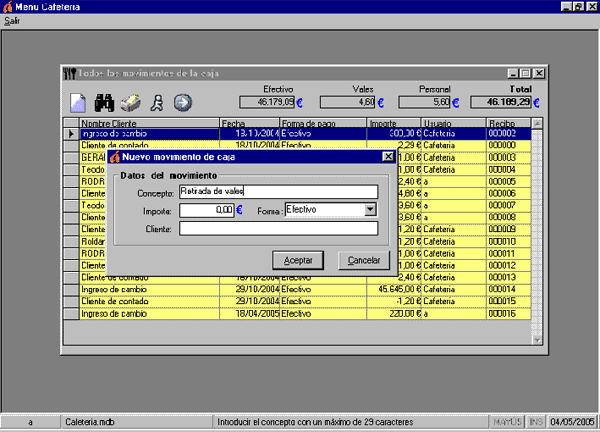Click the status bar date 04/05/2005
The height and width of the screenshot is (432, 600).
tap(572, 422)
